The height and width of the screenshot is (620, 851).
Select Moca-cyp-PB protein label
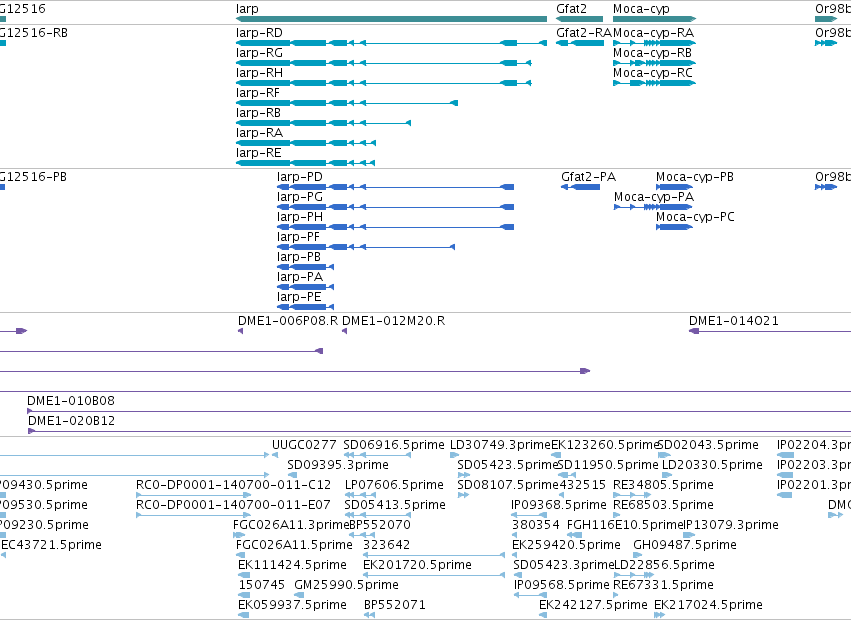coord(695,176)
